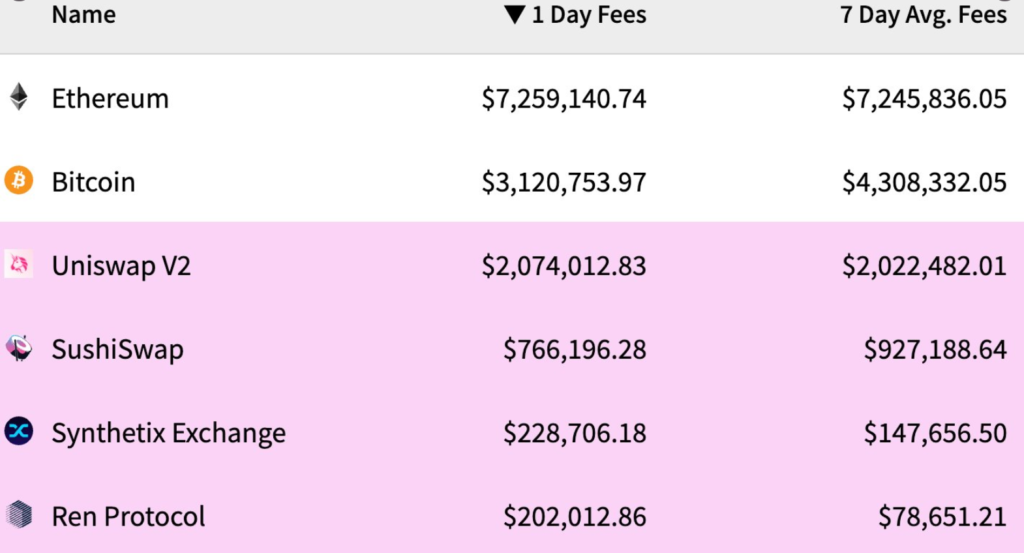Click the SushiSwap logo icon
Image resolution: width=1024 pixels, height=553 pixels.
tap(19, 348)
